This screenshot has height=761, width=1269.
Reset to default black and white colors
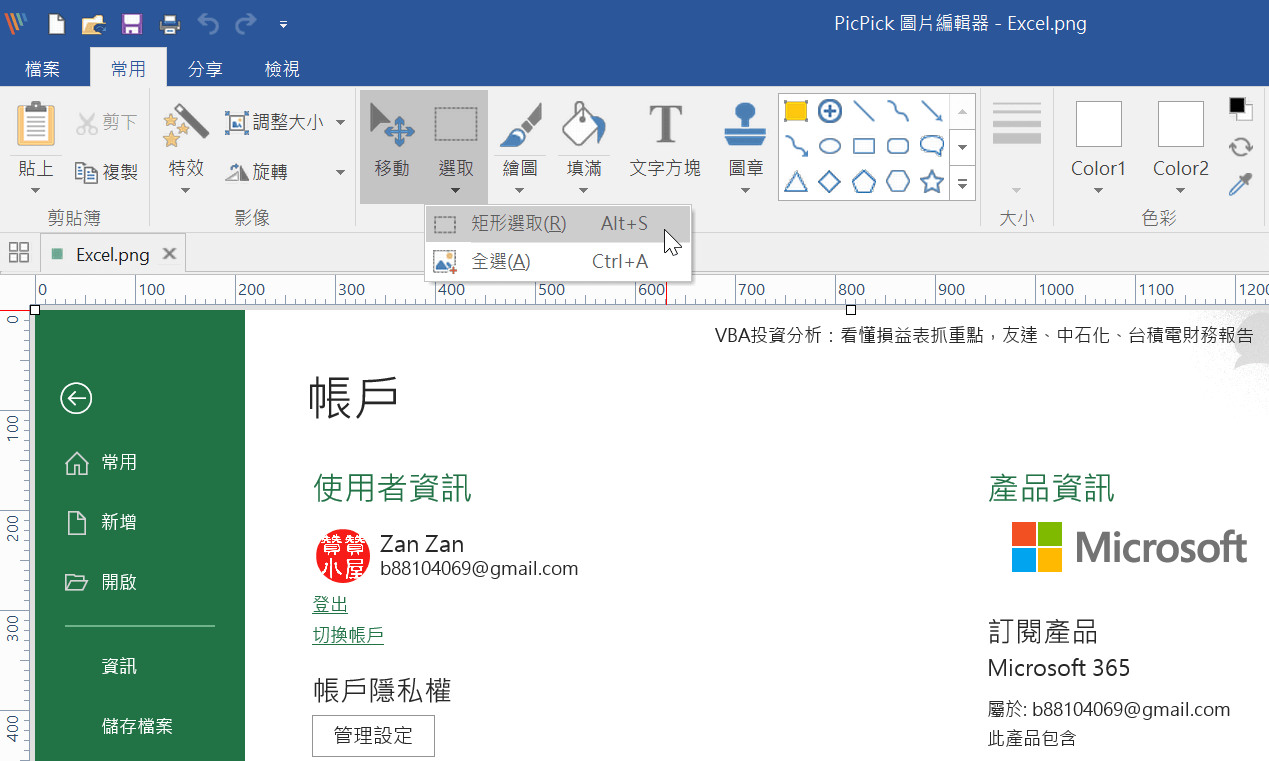(x=1240, y=108)
